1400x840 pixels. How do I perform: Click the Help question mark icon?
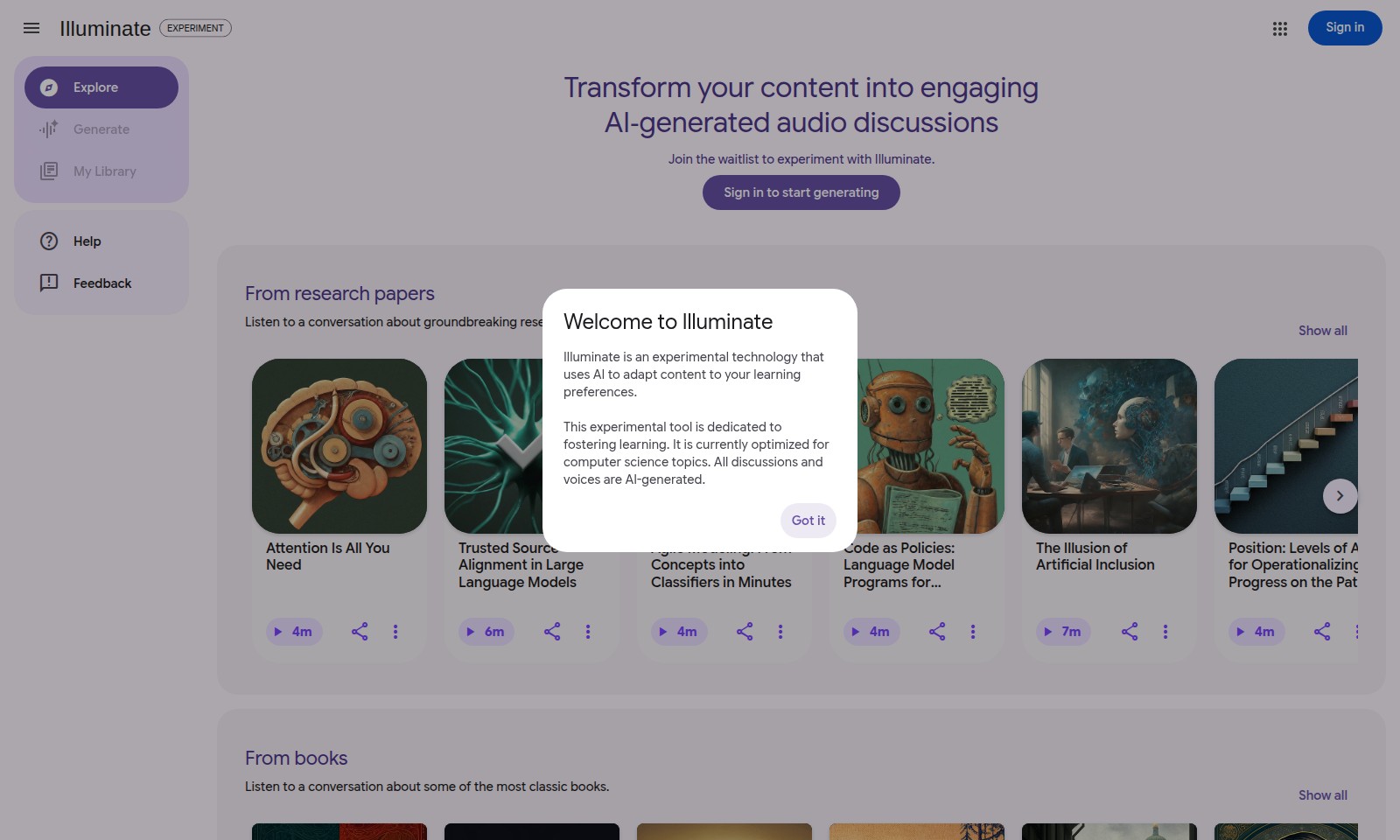pyautogui.click(x=49, y=241)
